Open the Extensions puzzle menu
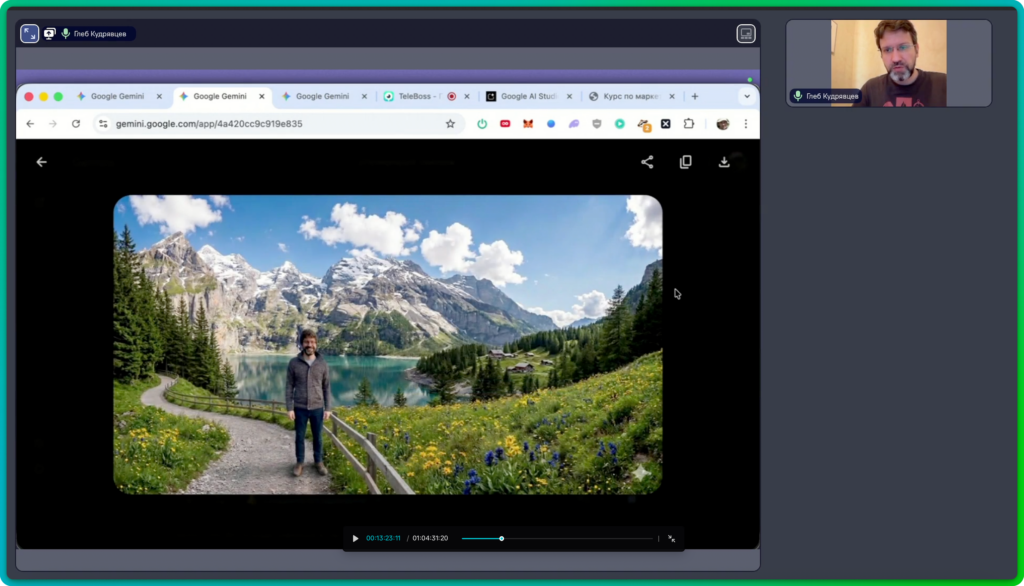 click(x=688, y=123)
